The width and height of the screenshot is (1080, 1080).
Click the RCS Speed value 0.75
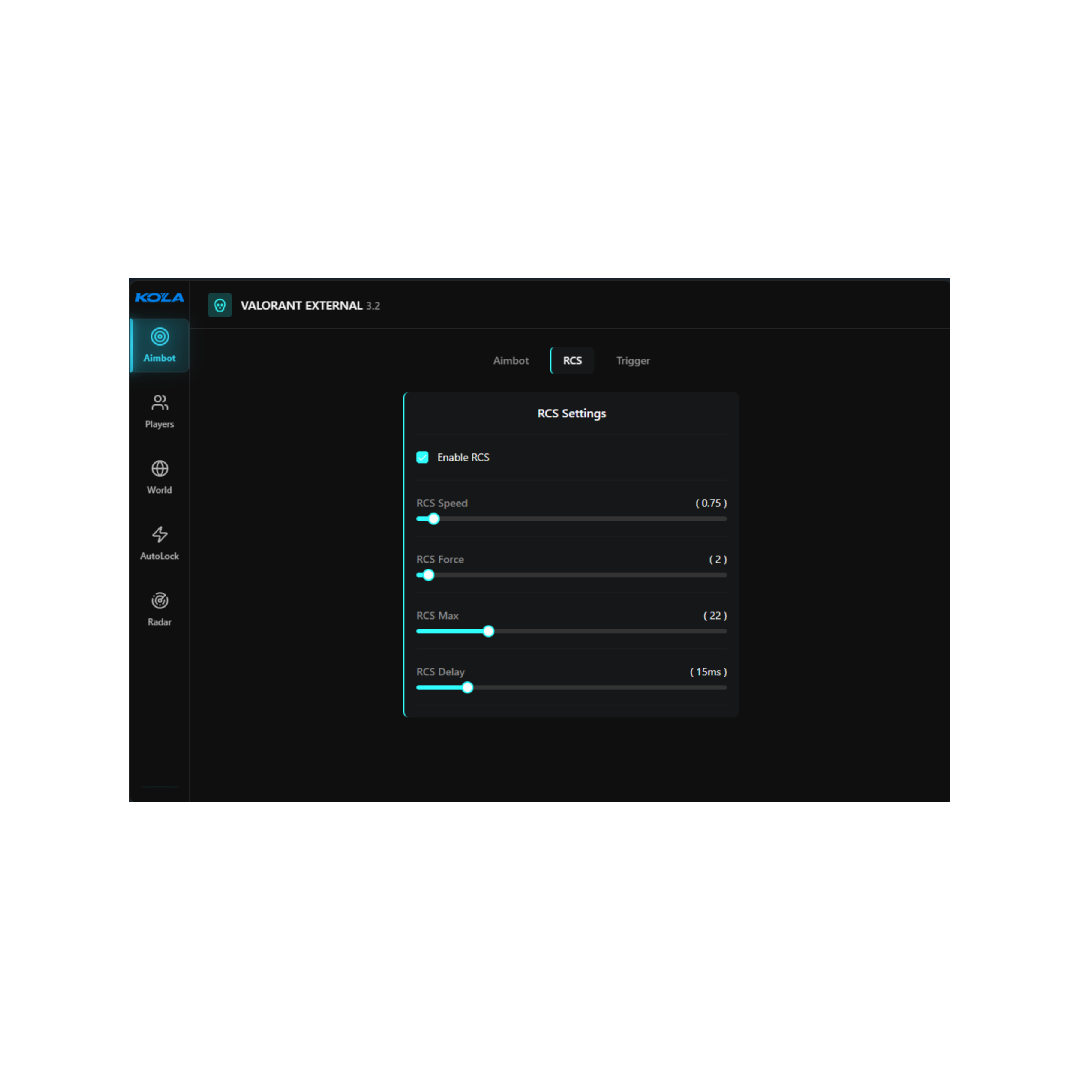pyautogui.click(x=711, y=503)
